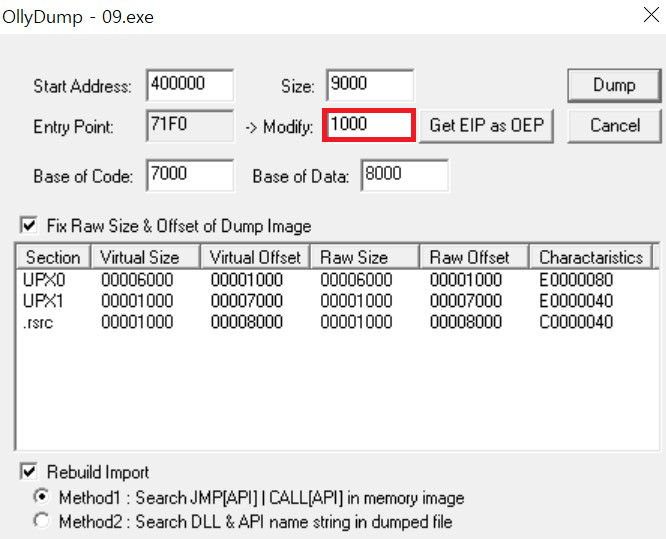Edit the Modify entry point field

pyautogui.click(x=369, y=125)
